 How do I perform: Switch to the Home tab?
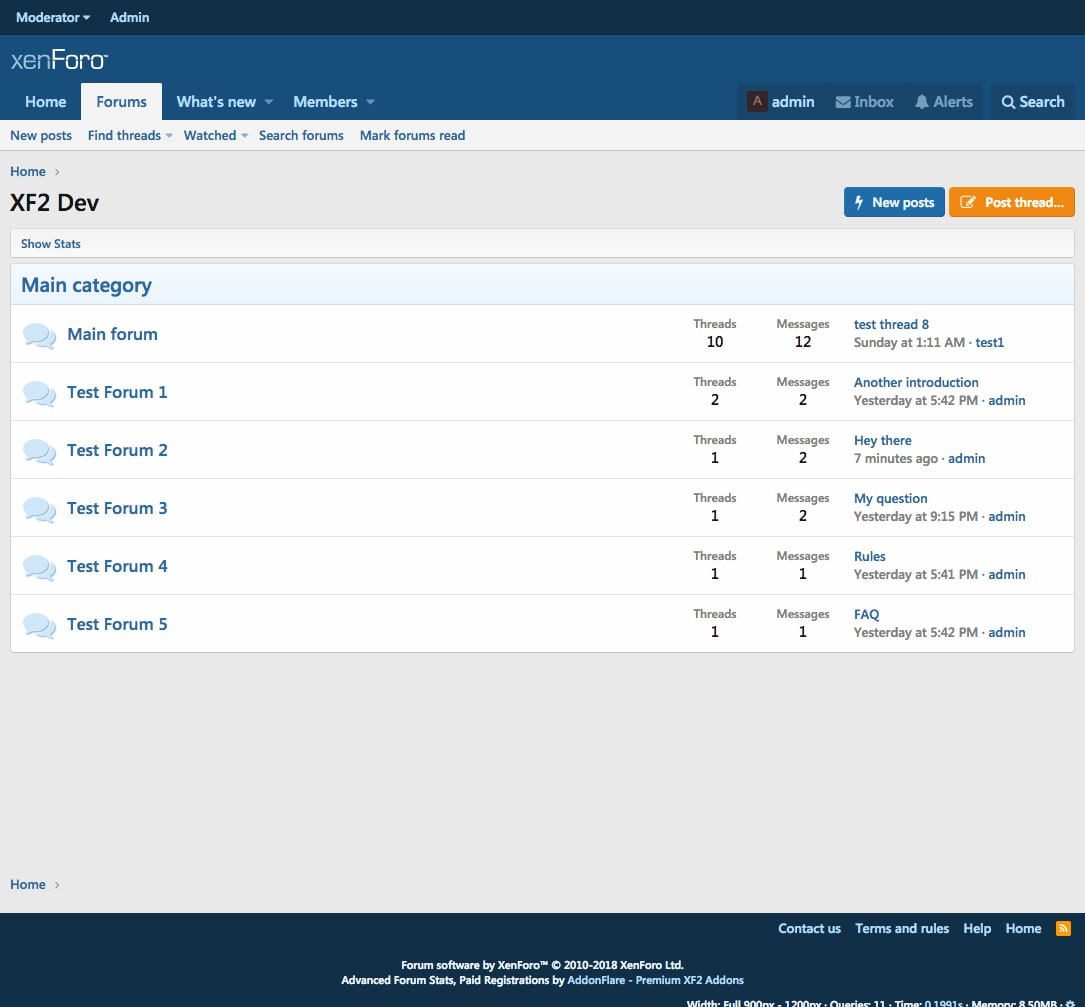(46, 102)
